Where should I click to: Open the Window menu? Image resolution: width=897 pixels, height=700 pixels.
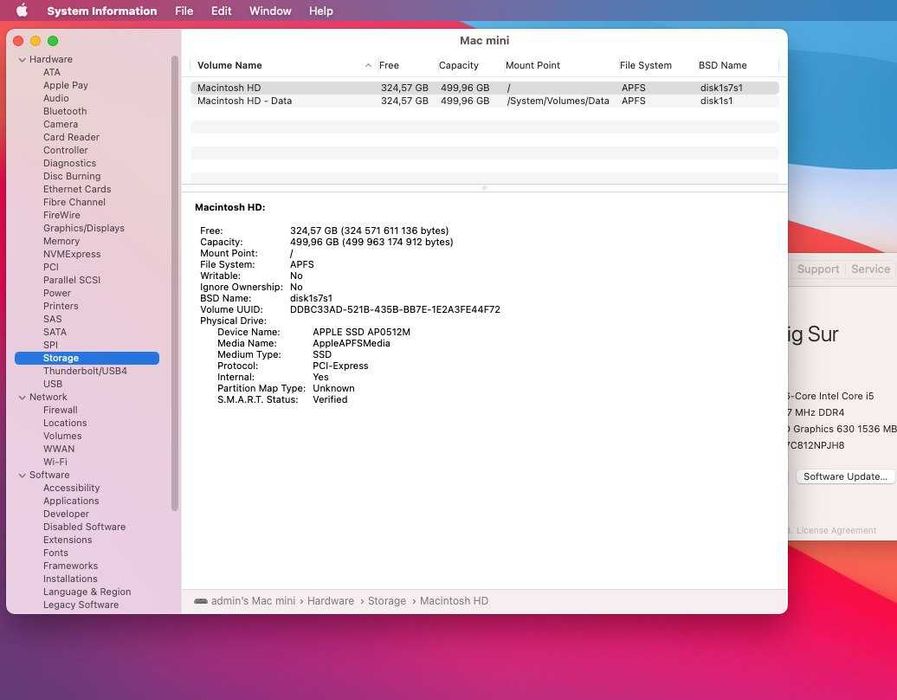coord(270,11)
